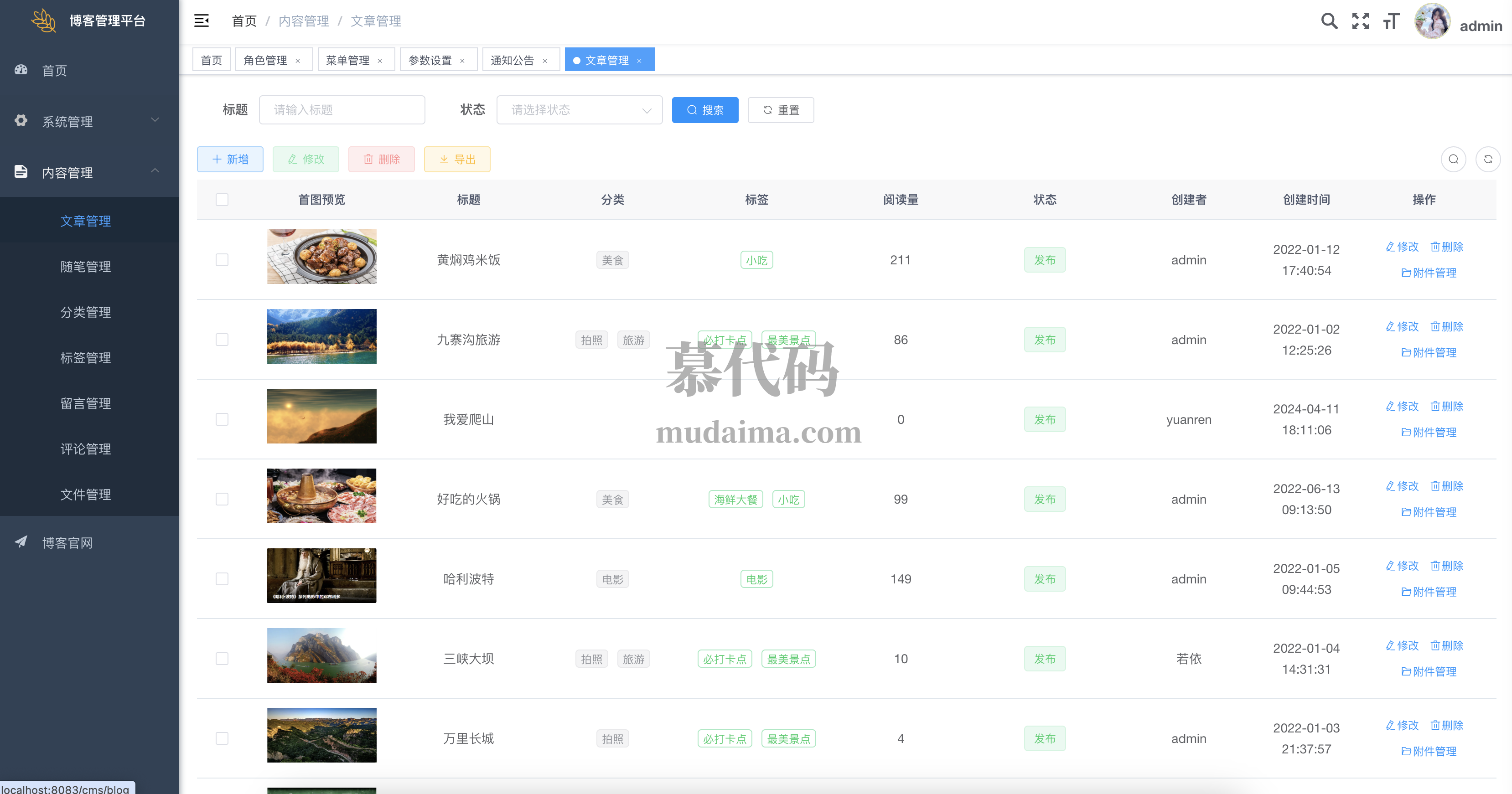This screenshot has height=794, width=1512.
Task: Toggle fullscreen mode icon
Action: click(x=1360, y=22)
